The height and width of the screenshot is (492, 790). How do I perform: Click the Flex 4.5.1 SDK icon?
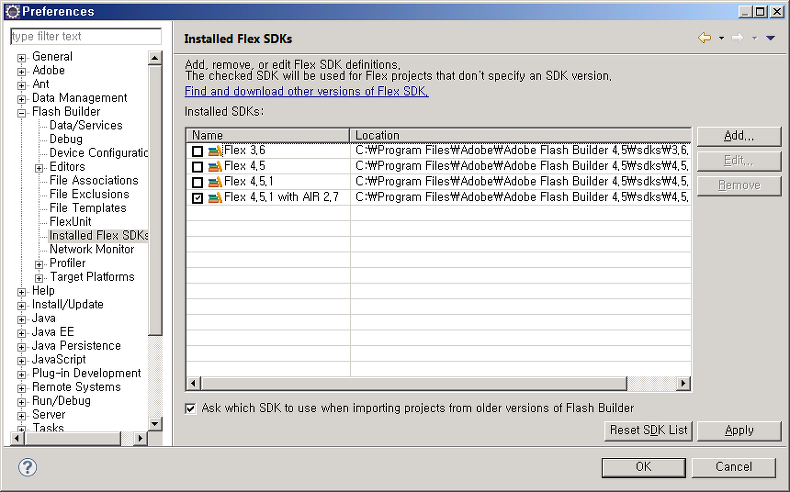215,182
